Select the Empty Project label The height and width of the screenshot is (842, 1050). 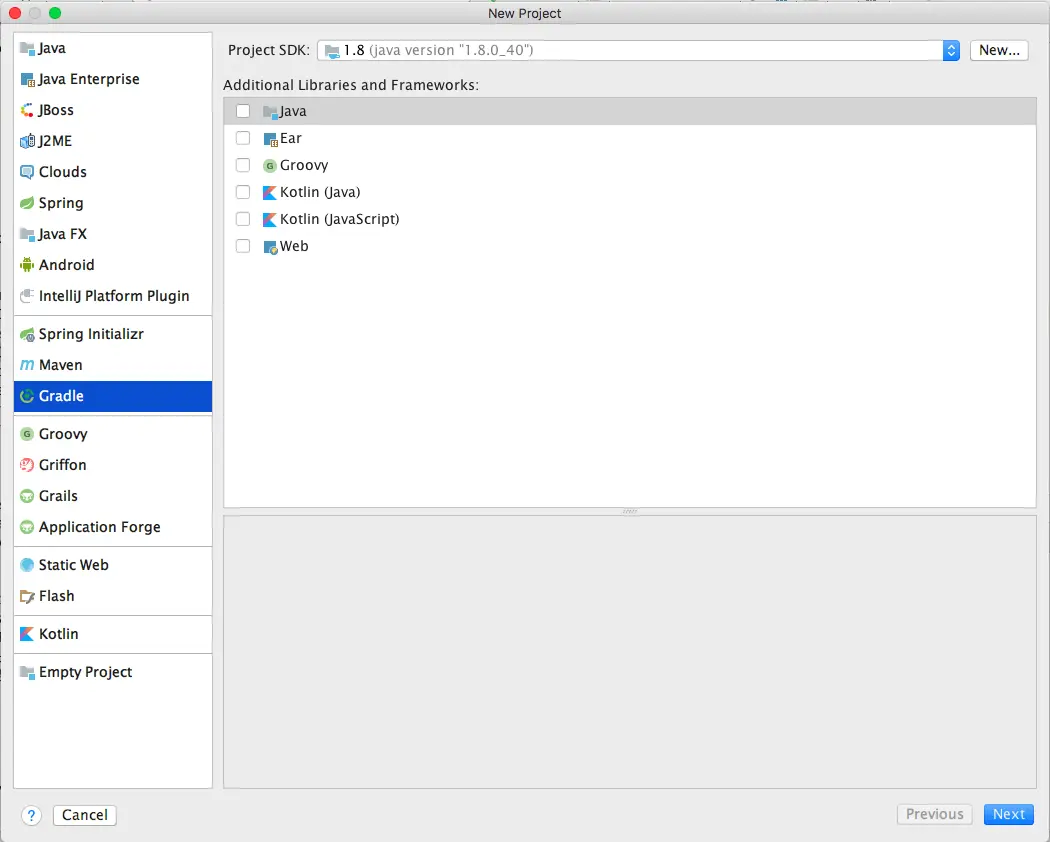pyautogui.click(x=86, y=672)
